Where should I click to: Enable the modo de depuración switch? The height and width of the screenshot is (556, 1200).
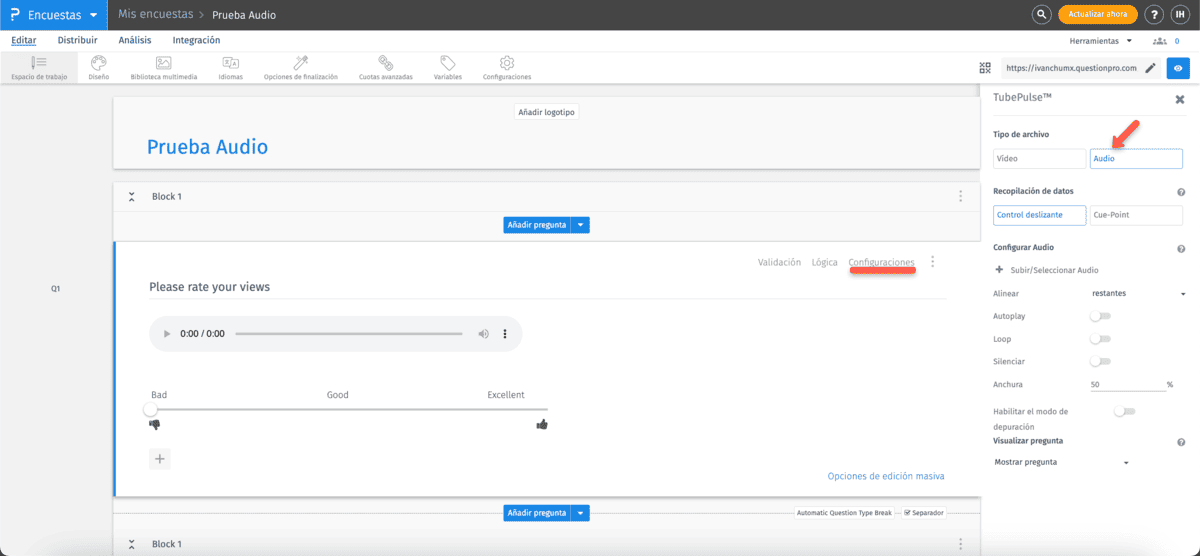click(x=1125, y=411)
